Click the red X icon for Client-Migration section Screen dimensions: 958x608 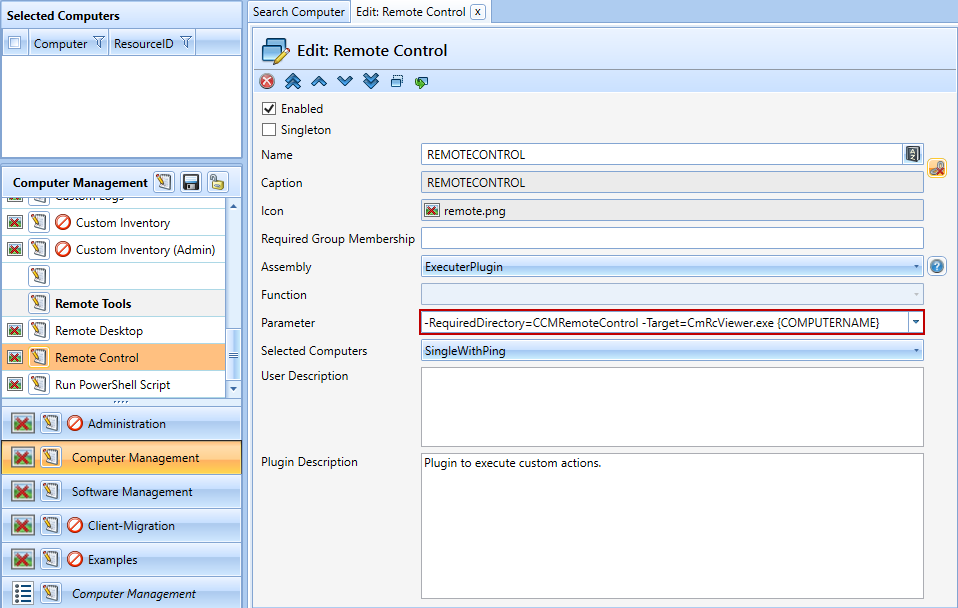pos(23,526)
